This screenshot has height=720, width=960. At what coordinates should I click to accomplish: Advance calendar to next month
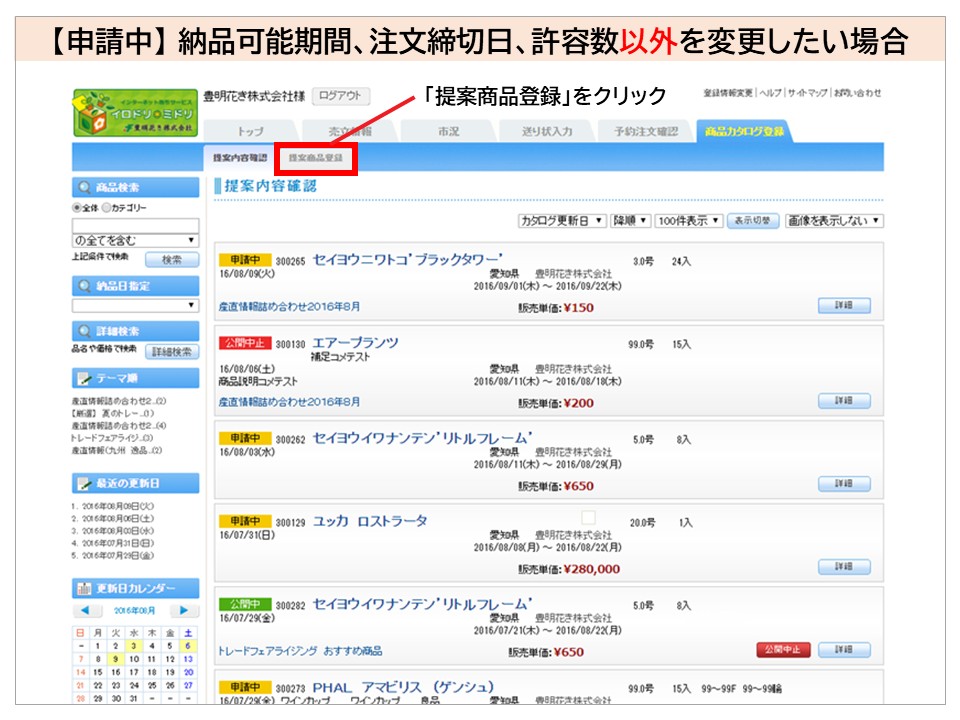183,610
